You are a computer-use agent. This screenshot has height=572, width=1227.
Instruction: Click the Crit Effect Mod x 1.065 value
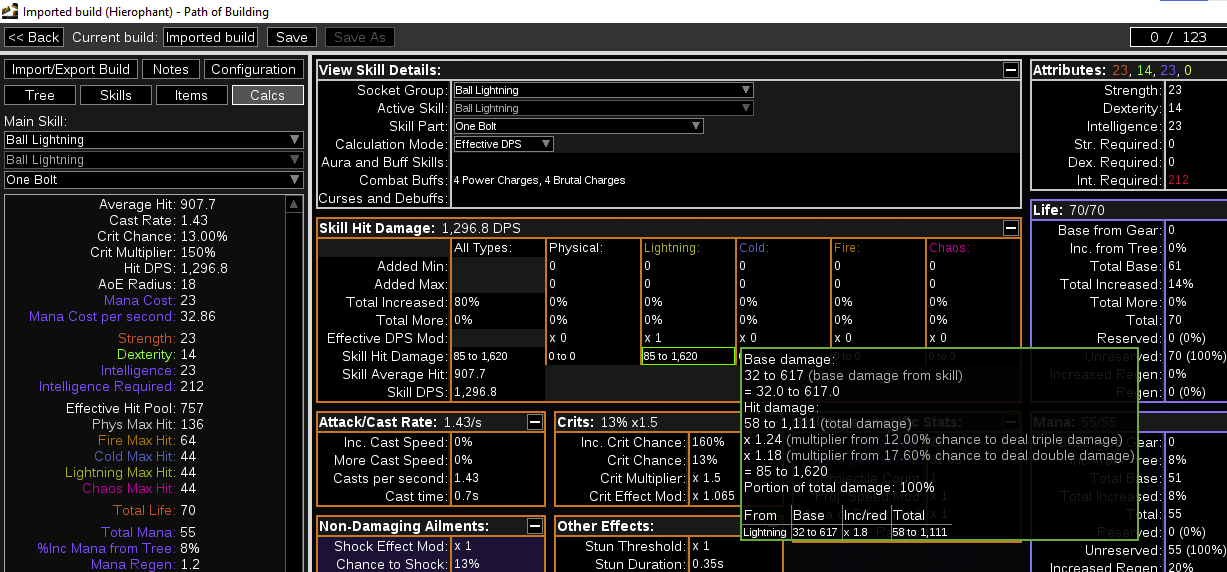(x=714, y=496)
